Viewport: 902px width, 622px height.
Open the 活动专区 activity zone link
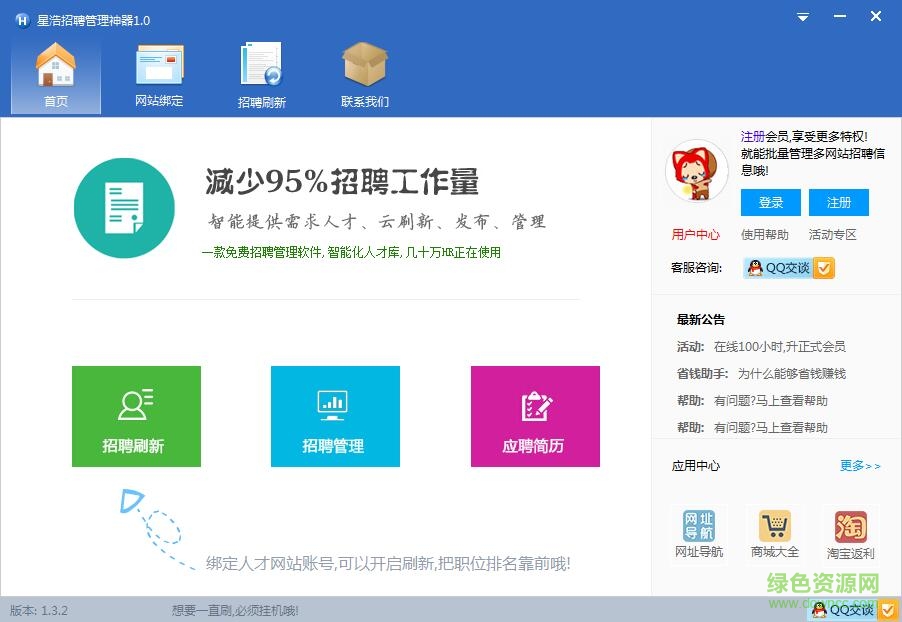(834, 234)
